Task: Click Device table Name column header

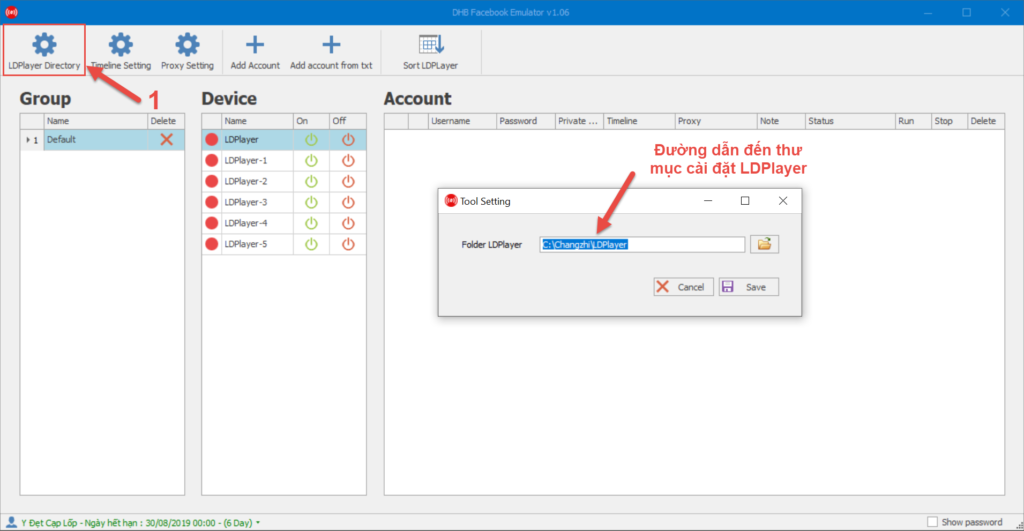Action: pyautogui.click(x=257, y=121)
